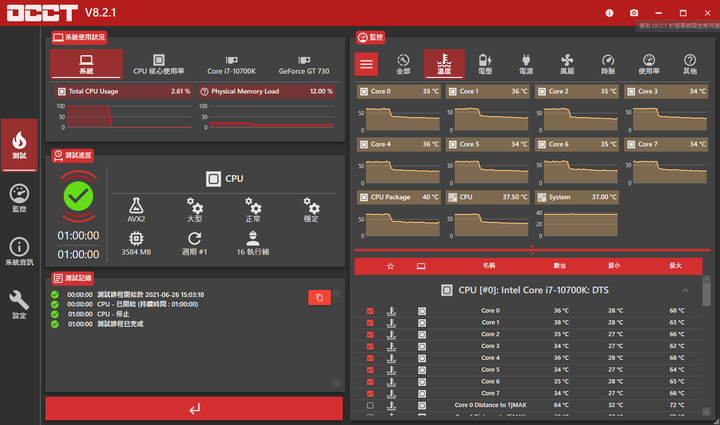Select the GeForce GT 730 tab

tap(304, 64)
